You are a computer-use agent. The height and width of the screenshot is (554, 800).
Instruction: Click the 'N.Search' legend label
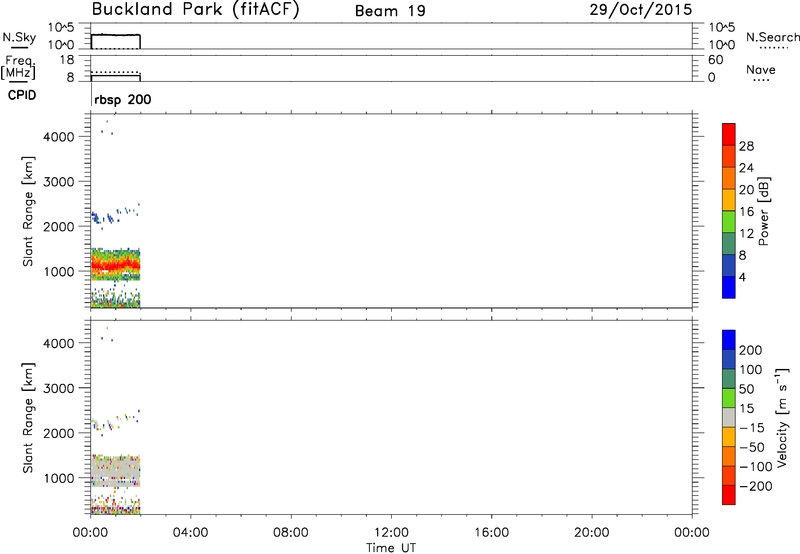(772, 37)
